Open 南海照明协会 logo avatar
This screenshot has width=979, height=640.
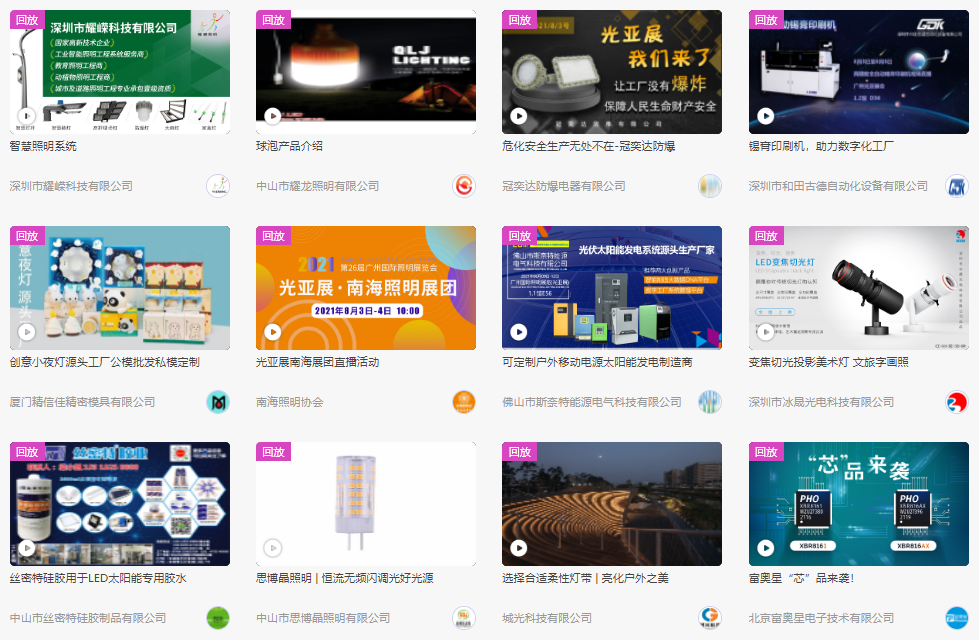(x=464, y=402)
